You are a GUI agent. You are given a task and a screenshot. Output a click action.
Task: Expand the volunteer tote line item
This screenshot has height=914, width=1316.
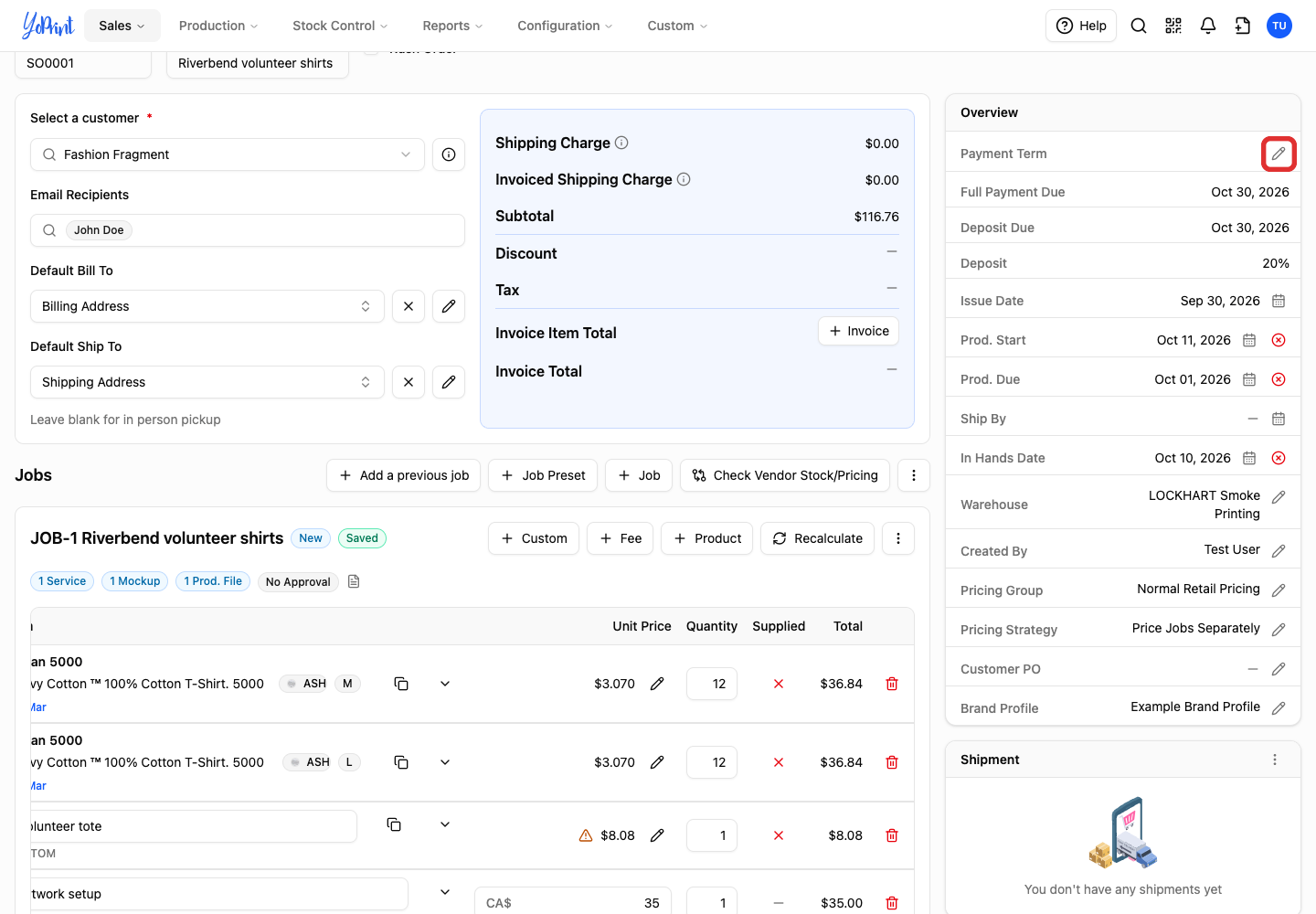[x=445, y=824]
